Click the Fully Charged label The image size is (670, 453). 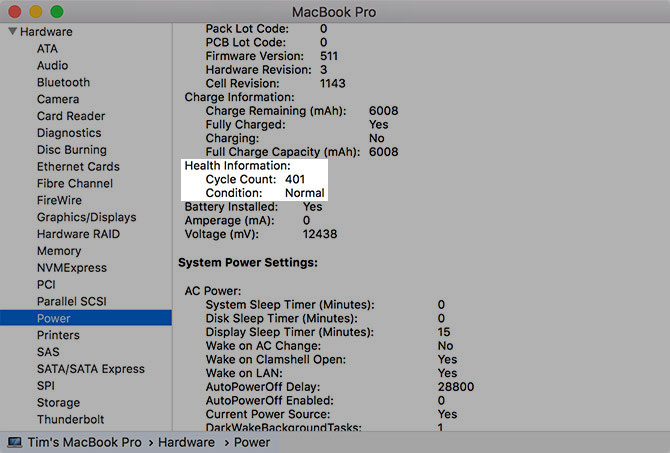click(x=245, y=124)
